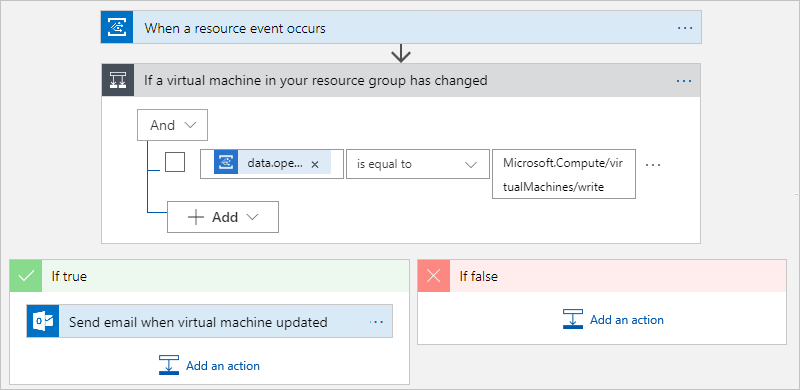Click the 'If true' branch header
Image resolution: width=800 pixels, height=390 pixels.
pyautogui.click(x=210, y=276)
